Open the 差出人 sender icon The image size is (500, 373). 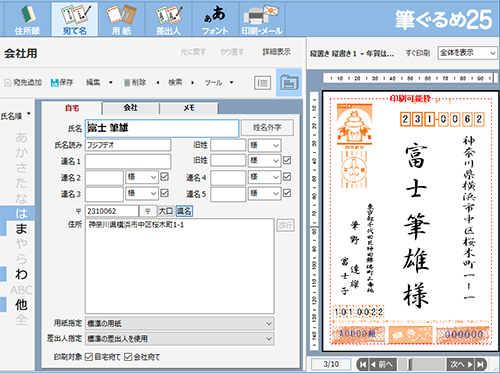[x=168, y=19]
